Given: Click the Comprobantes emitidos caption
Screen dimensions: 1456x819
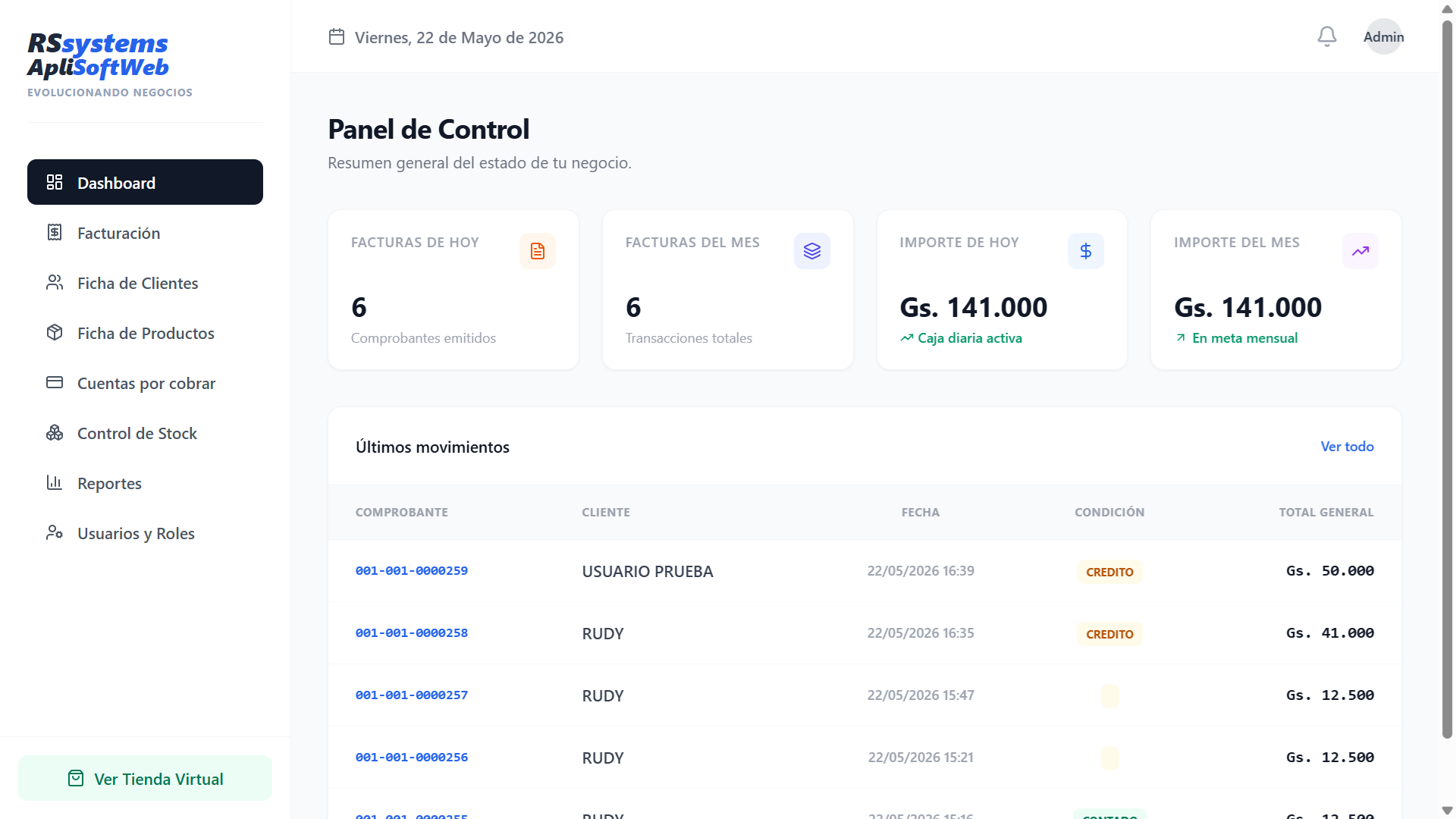Looking at the screenshot, I should point(423,337).
